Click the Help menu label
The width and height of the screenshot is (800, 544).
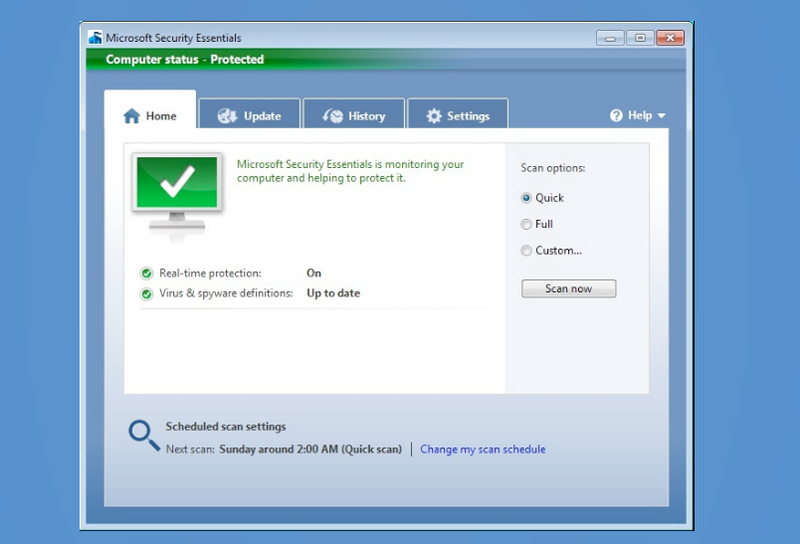click(x=640, y=115)
